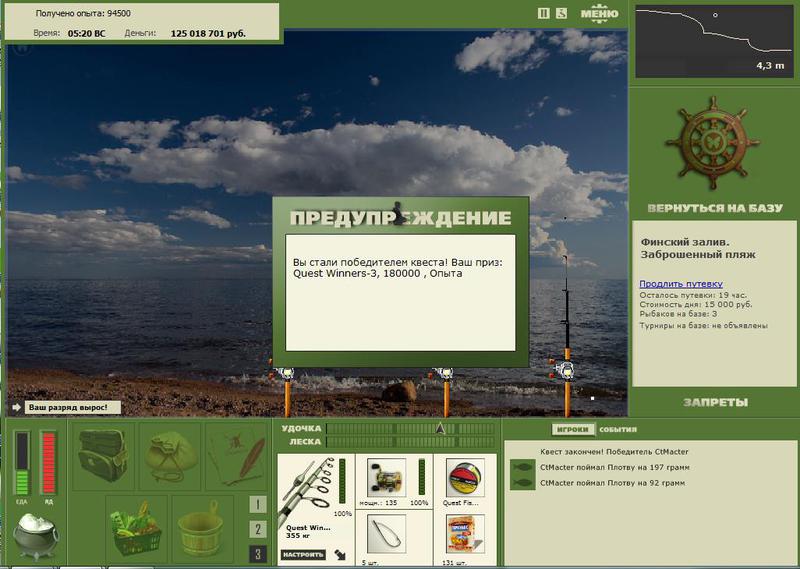Open the food basket icon
The width and height of the screenshot is (800, 569).
(x=136, y=528)
